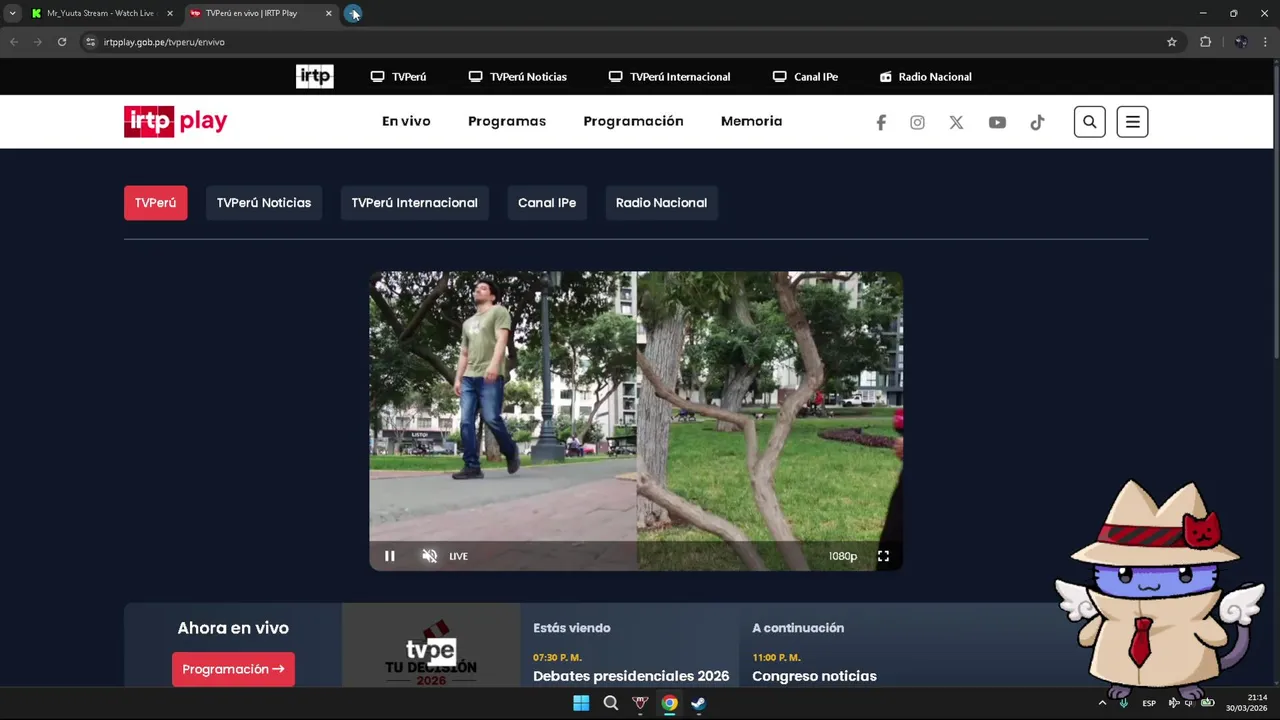Go to Canal IPe in top black bar

[x=805, y=77]
